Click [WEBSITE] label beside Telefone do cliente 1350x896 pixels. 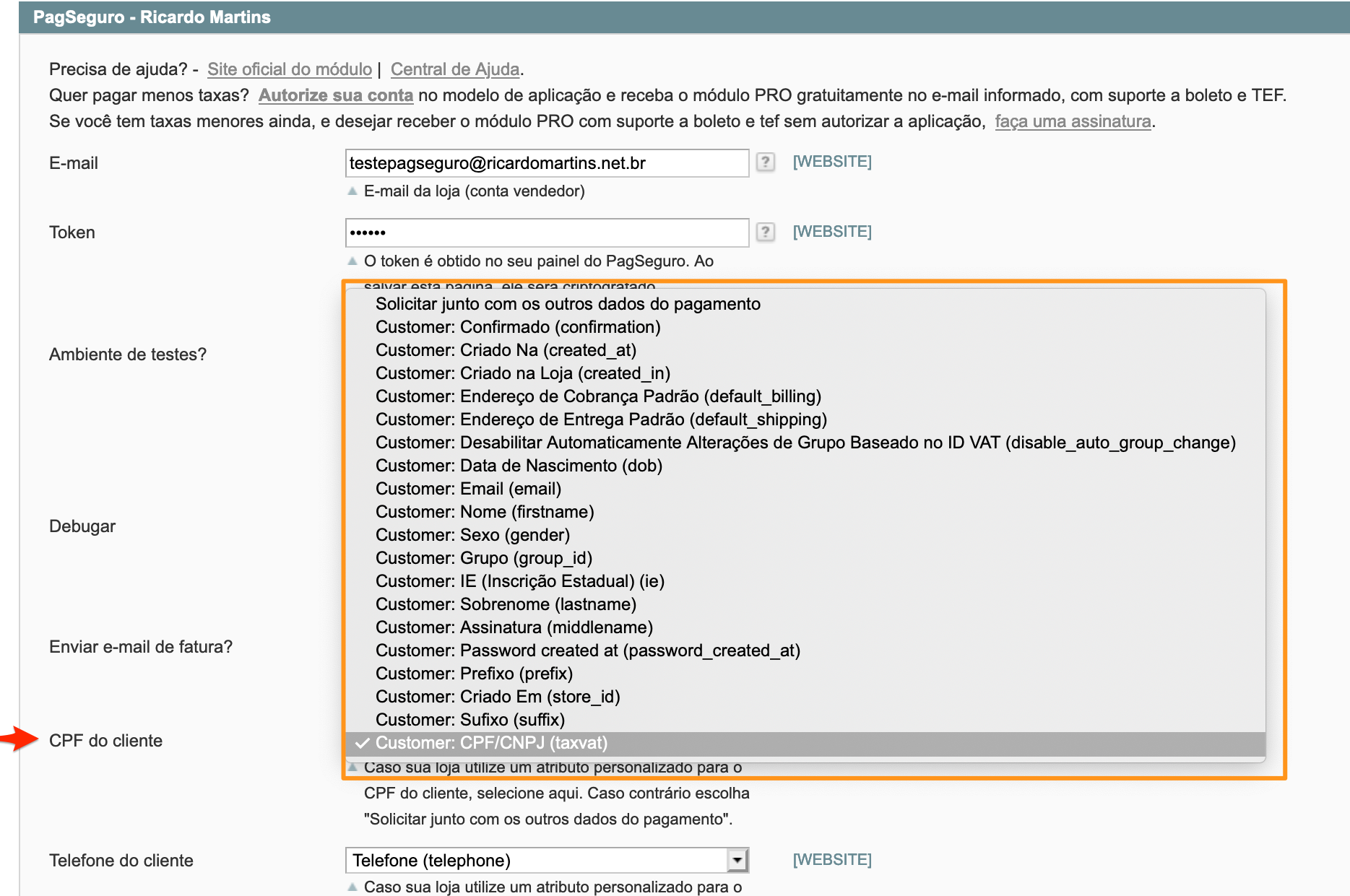(x=832, y=860)
